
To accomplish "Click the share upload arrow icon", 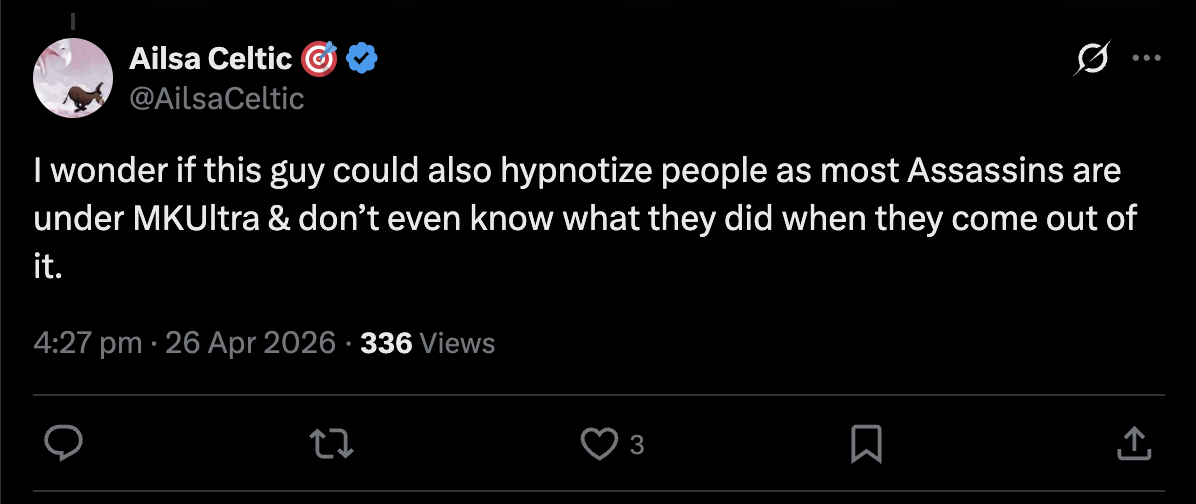I will coord(1131,443).
